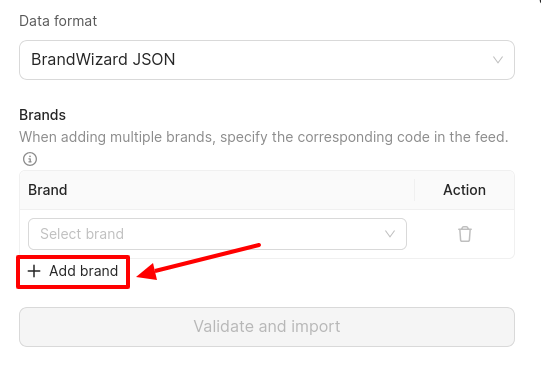This screenshot has height=367, width=541.
Task: Click the Data format field label
Action: pyautogui.click(x=58, y=21)
